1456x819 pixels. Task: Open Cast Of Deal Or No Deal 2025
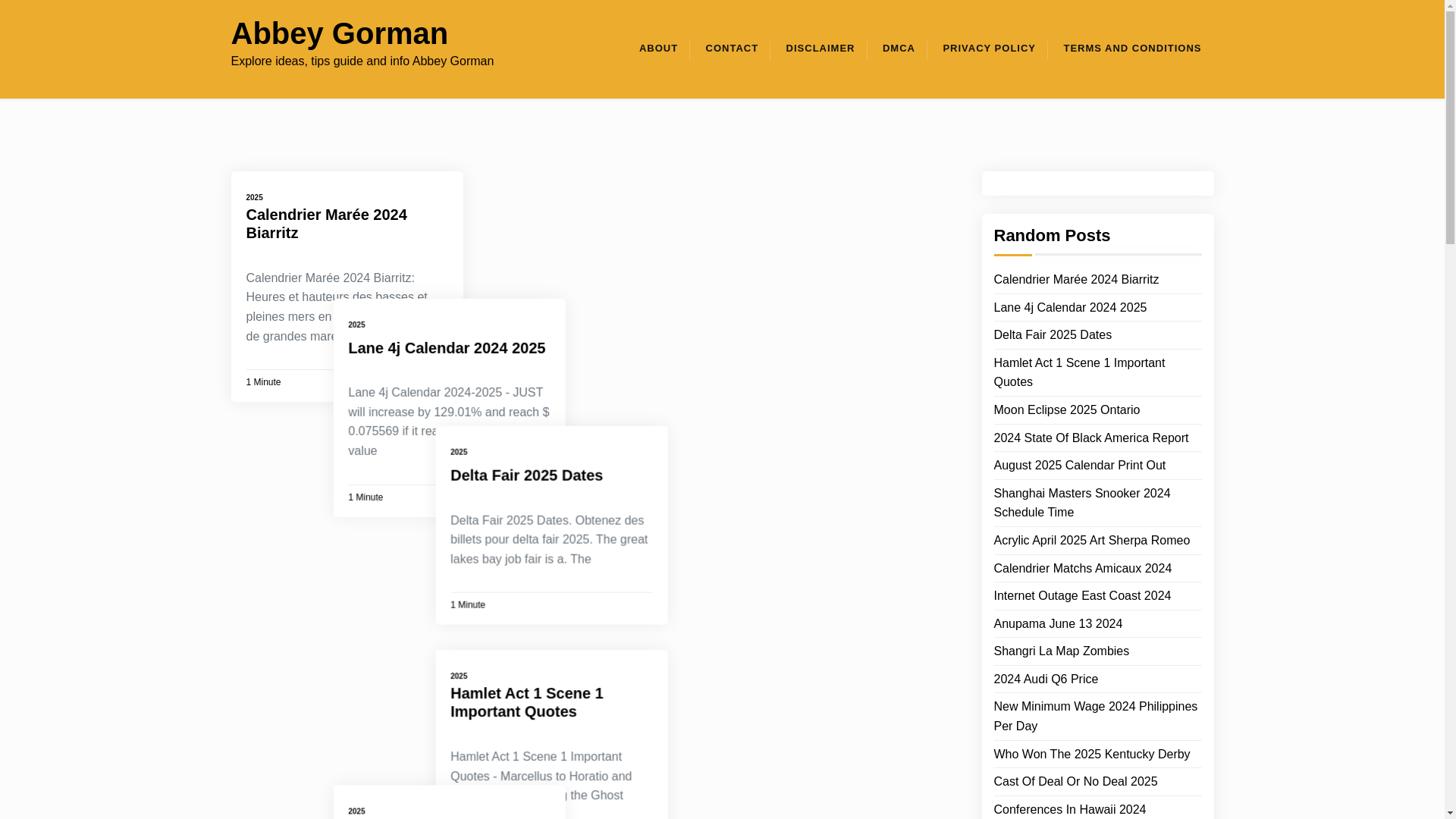[x=1075, y=781]
